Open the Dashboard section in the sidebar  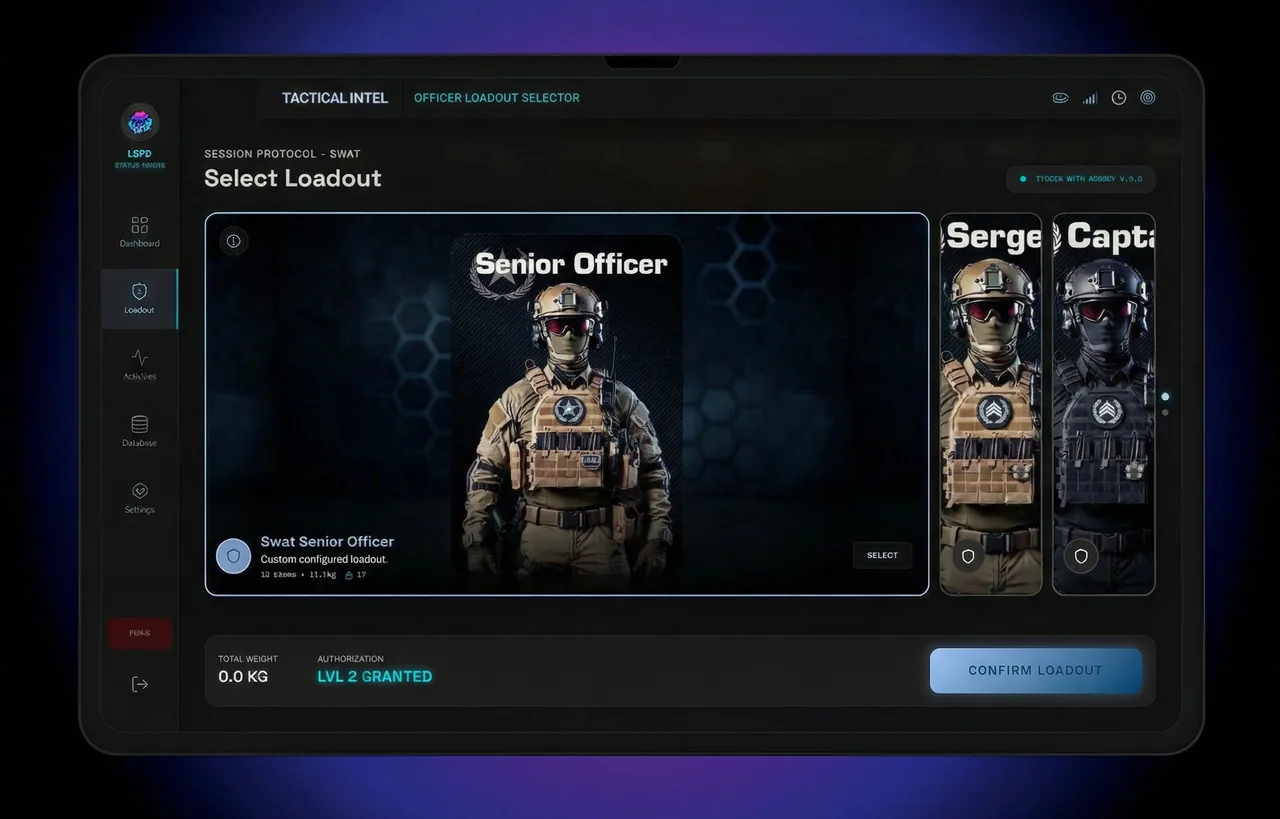(x=140, y=231)
